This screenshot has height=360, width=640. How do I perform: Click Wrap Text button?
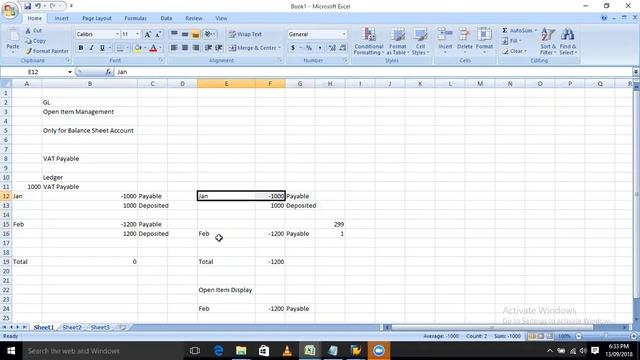(245, 34)
